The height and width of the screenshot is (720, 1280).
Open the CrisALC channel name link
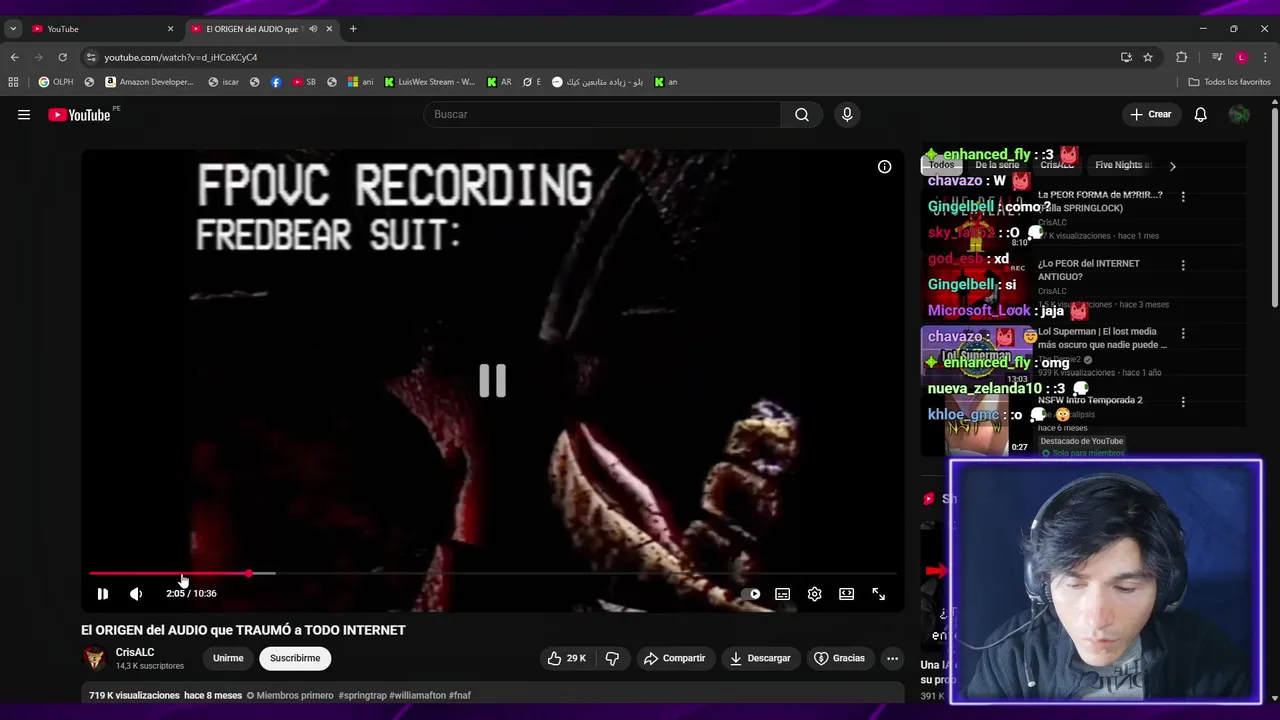[135, 652]
